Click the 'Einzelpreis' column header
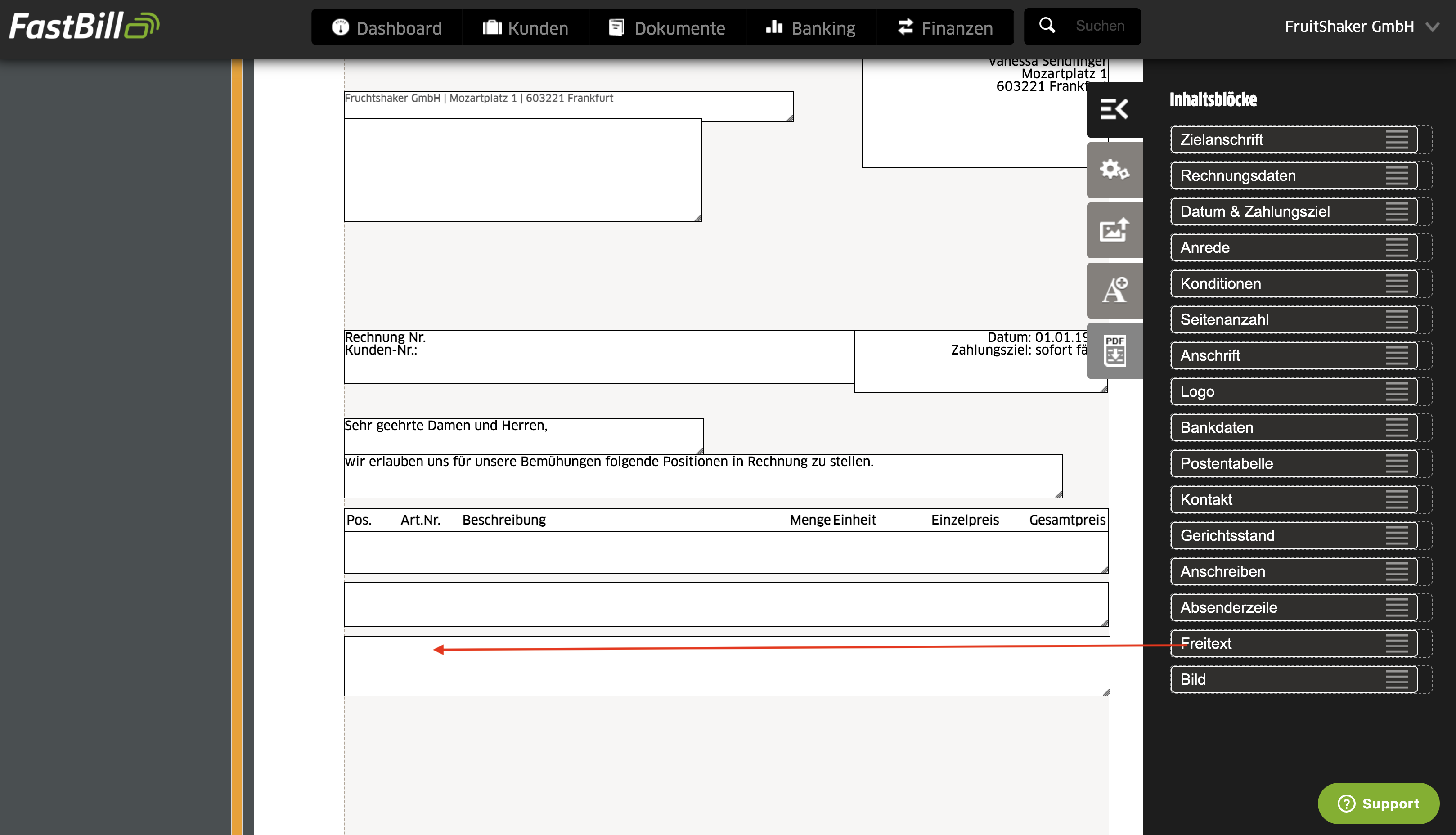This screenshot has width=1456, height=835. point(965,520)
